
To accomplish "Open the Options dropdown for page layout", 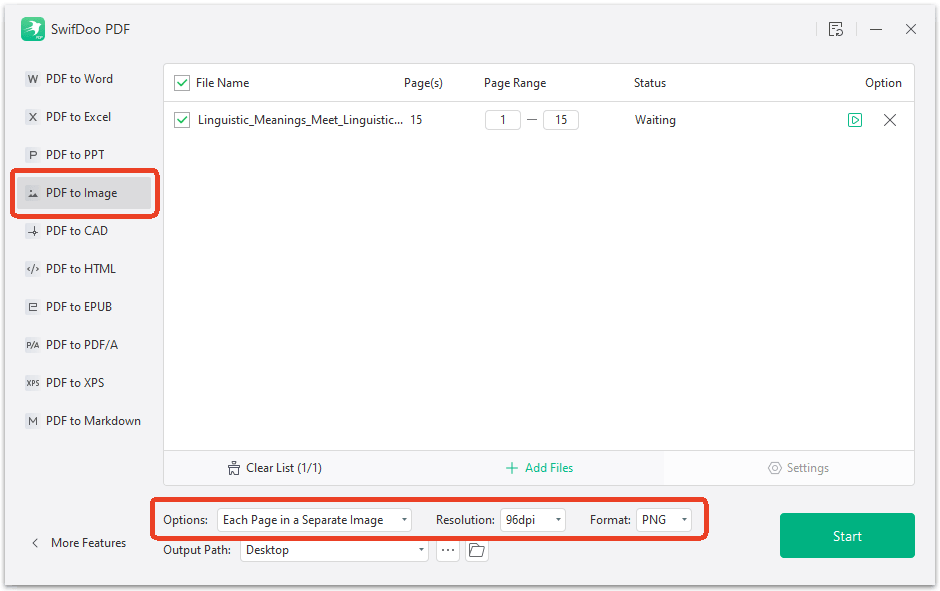I will [314, 520].
